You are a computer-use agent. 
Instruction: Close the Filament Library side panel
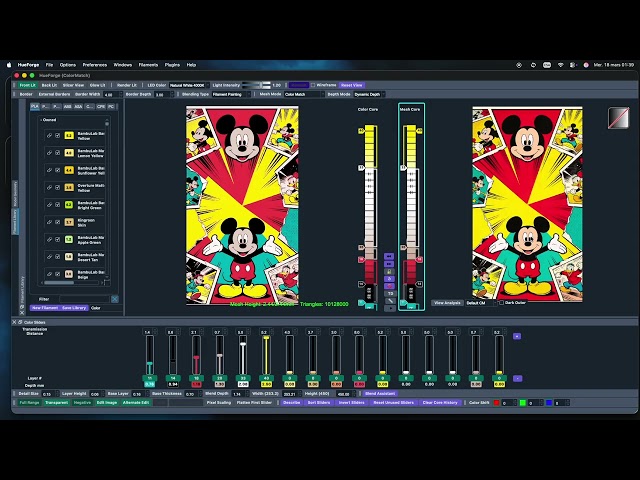22,313
